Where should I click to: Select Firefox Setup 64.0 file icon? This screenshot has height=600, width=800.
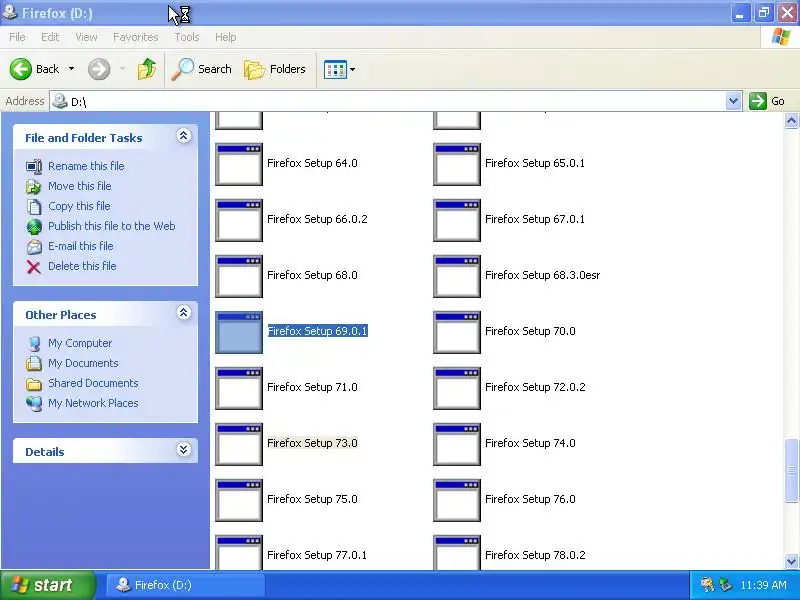(x=239, y=164)
